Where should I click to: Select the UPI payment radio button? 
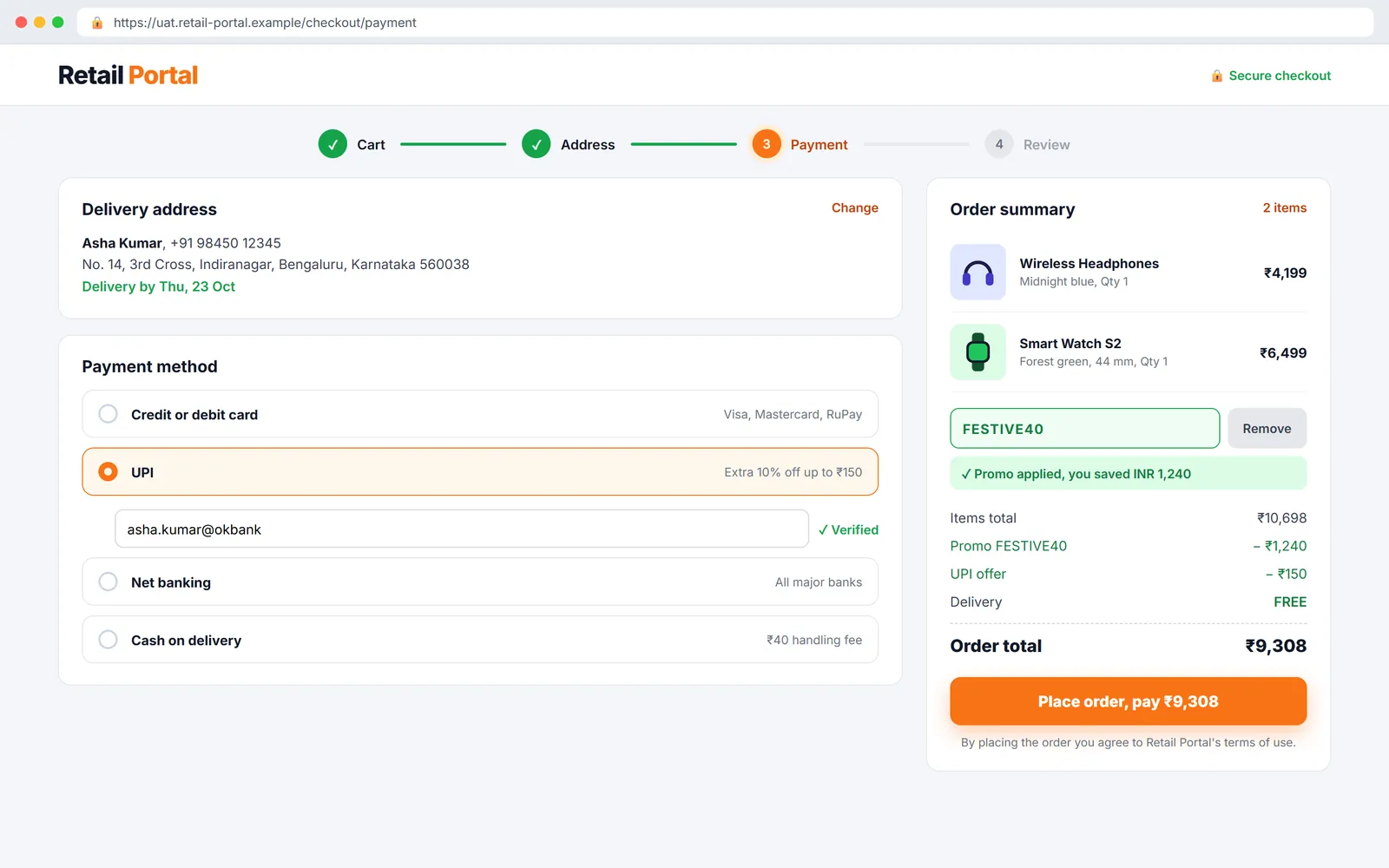click(x=108, y=471)
